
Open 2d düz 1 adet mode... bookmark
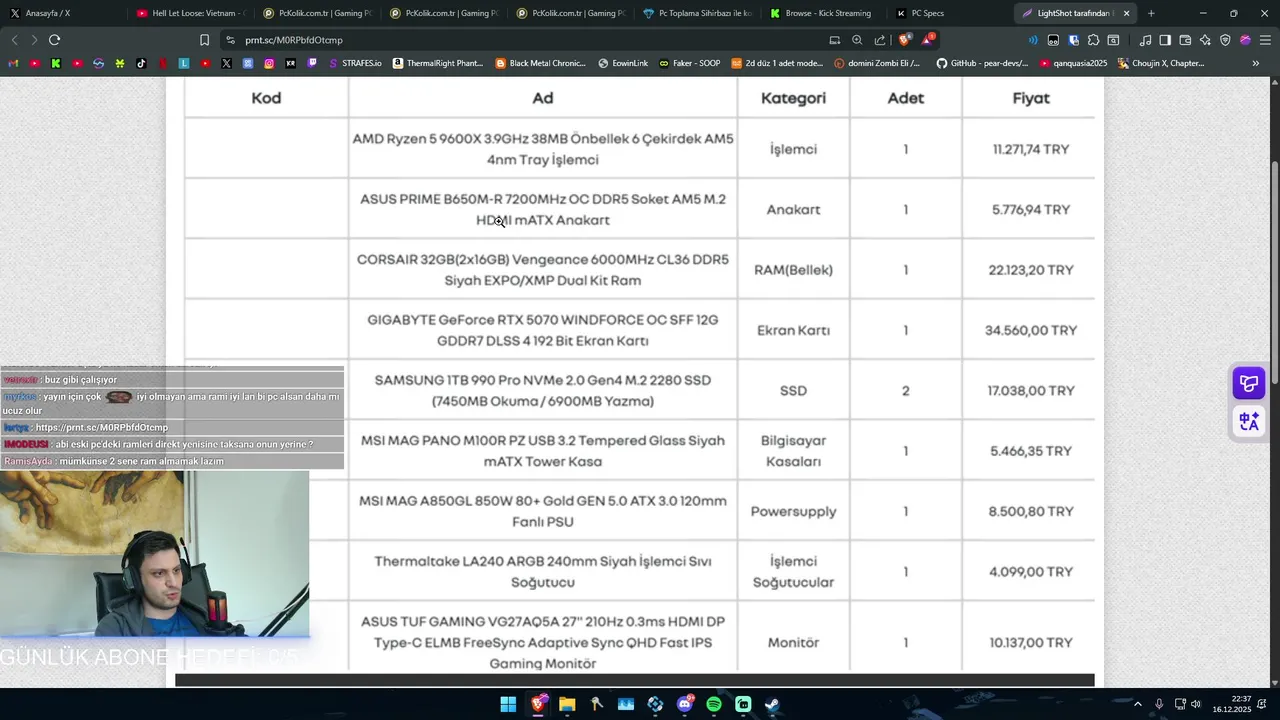coord(778,63)
